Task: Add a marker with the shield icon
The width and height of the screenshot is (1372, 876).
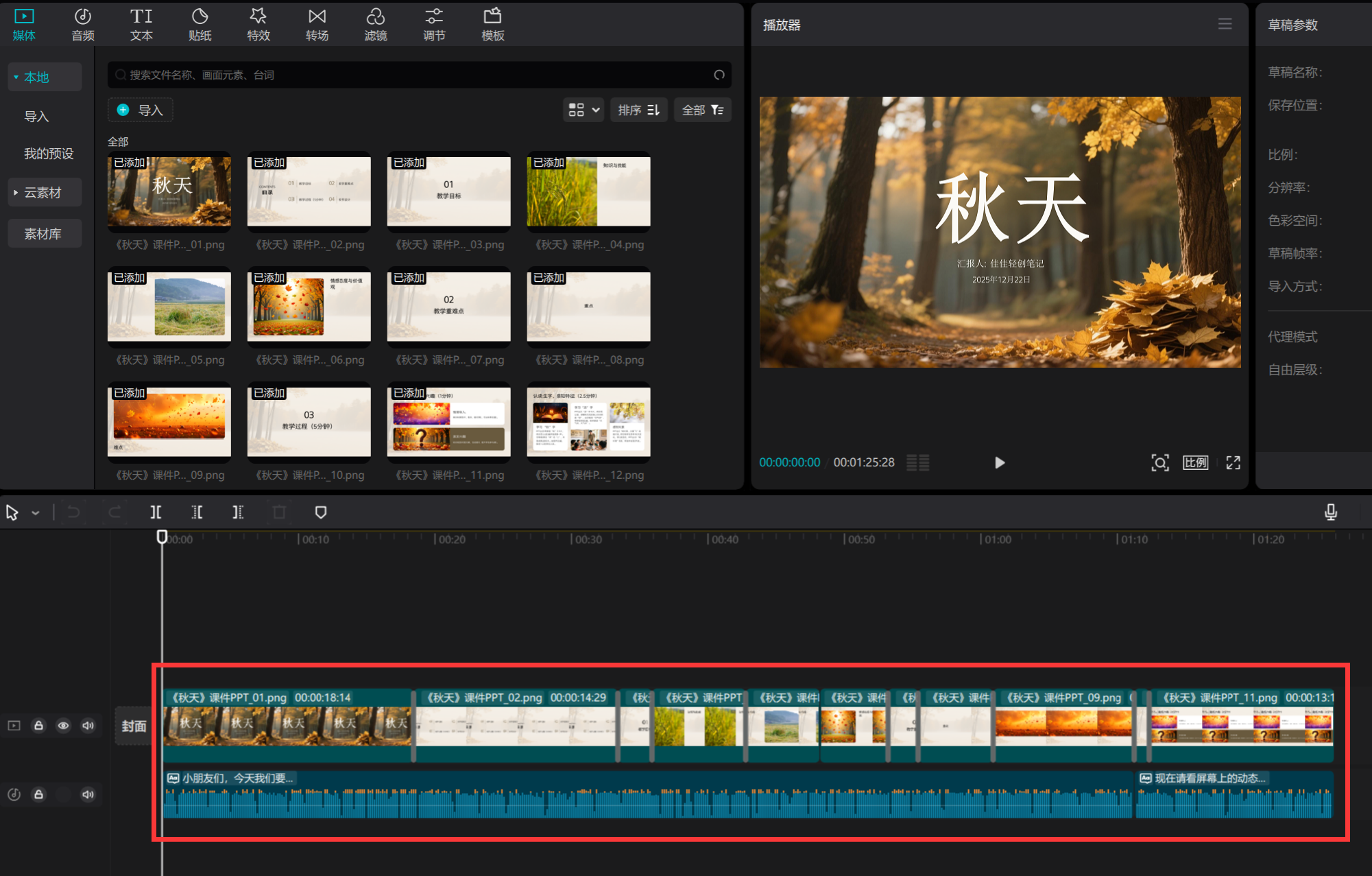Action: click(x=320, y=512)
